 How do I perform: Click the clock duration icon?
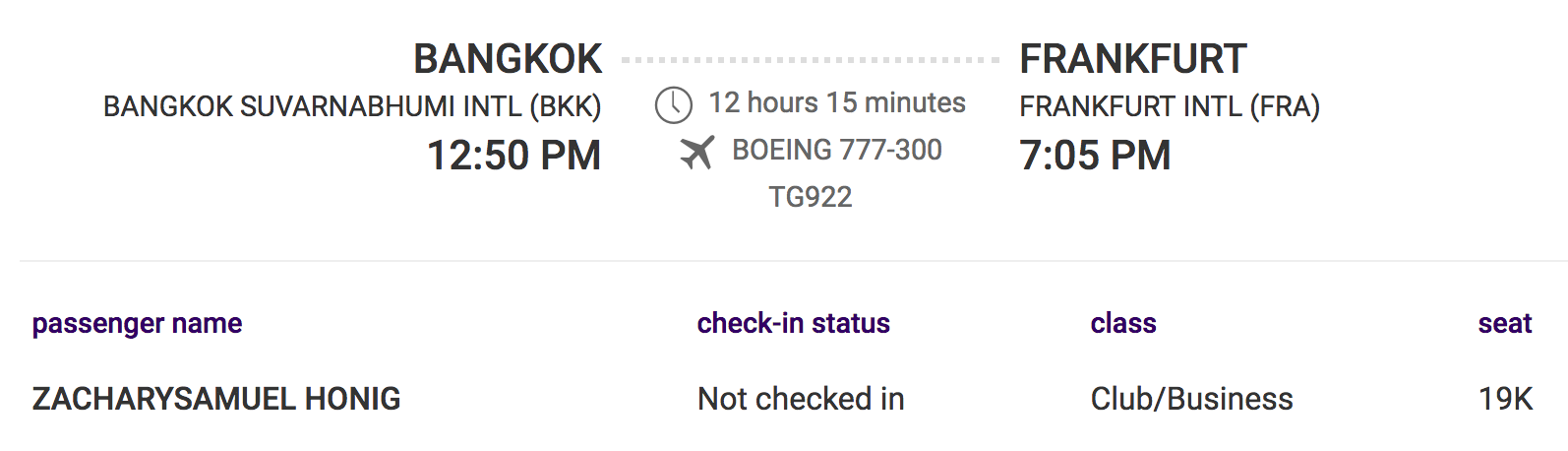[x=674, y=104]
